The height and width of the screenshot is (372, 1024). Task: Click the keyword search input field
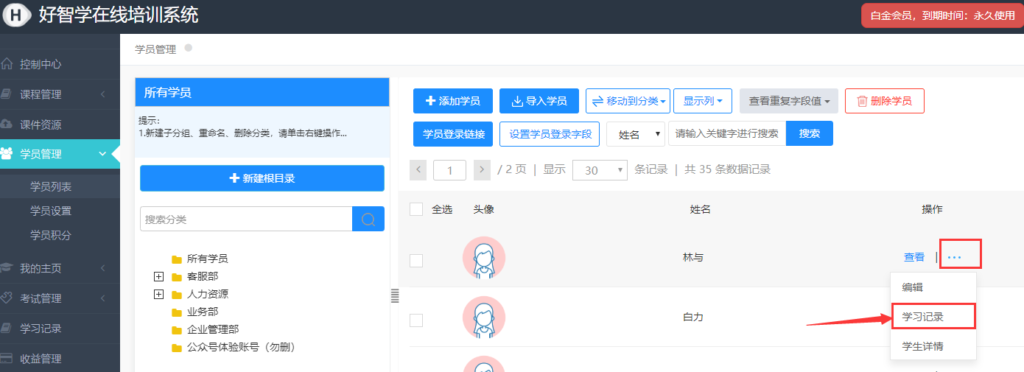click(727, 134)
